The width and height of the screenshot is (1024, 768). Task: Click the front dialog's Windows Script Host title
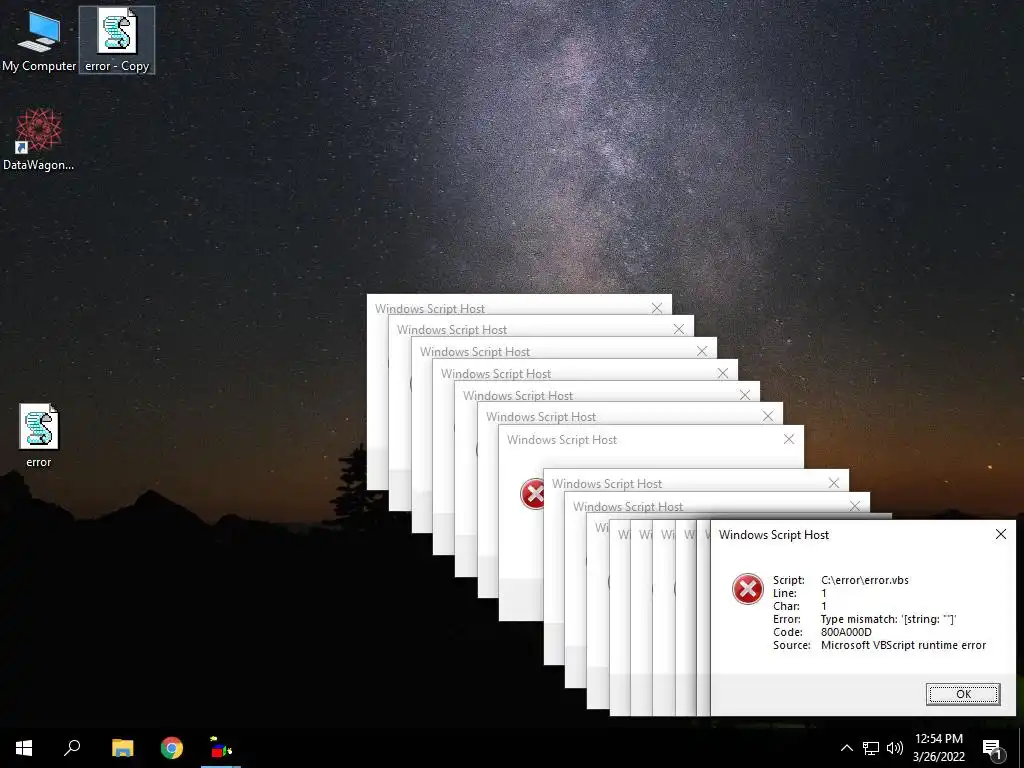[x=774, y=535]
